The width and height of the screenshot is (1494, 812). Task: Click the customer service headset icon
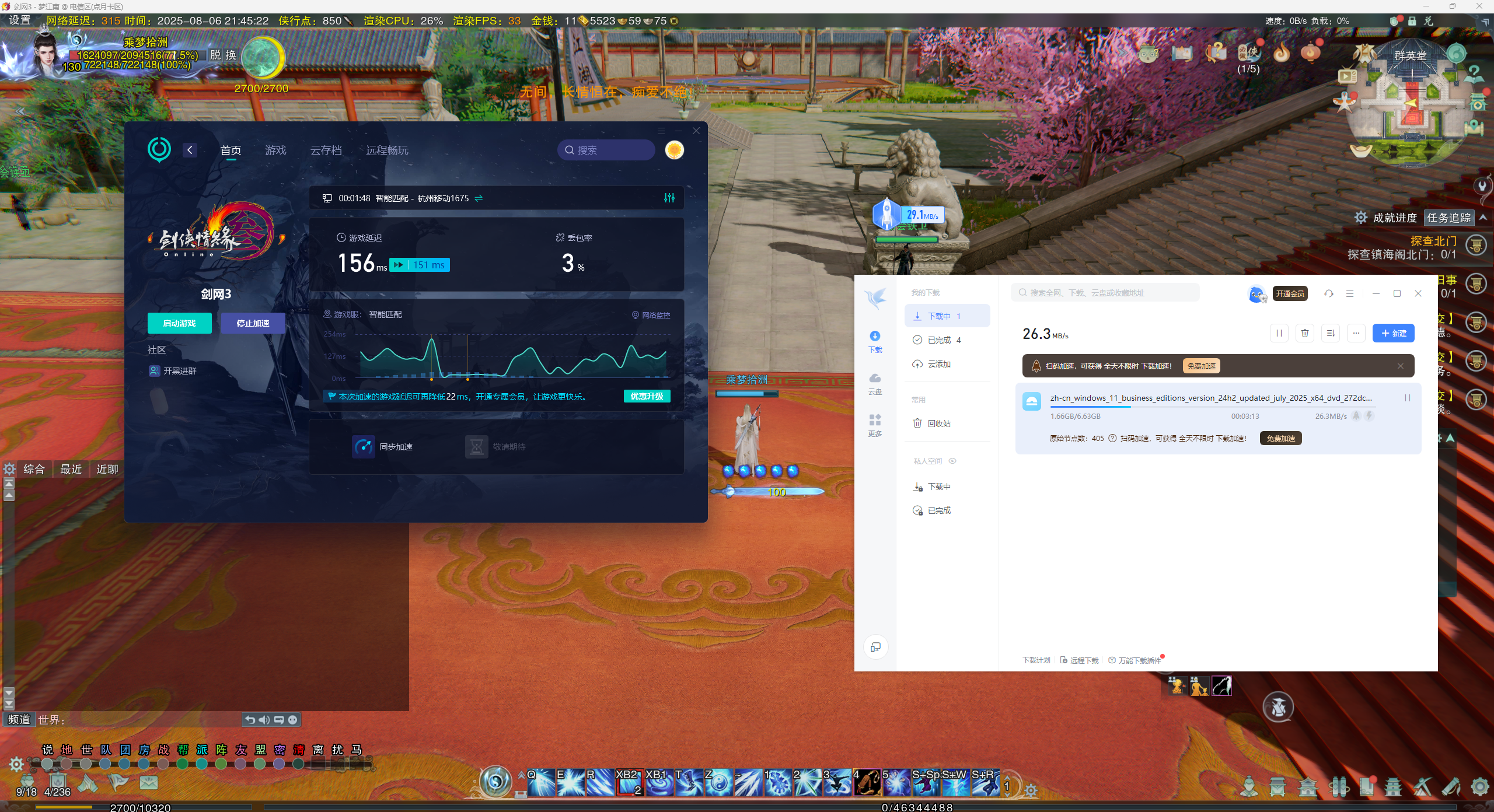click(1329, 293)
